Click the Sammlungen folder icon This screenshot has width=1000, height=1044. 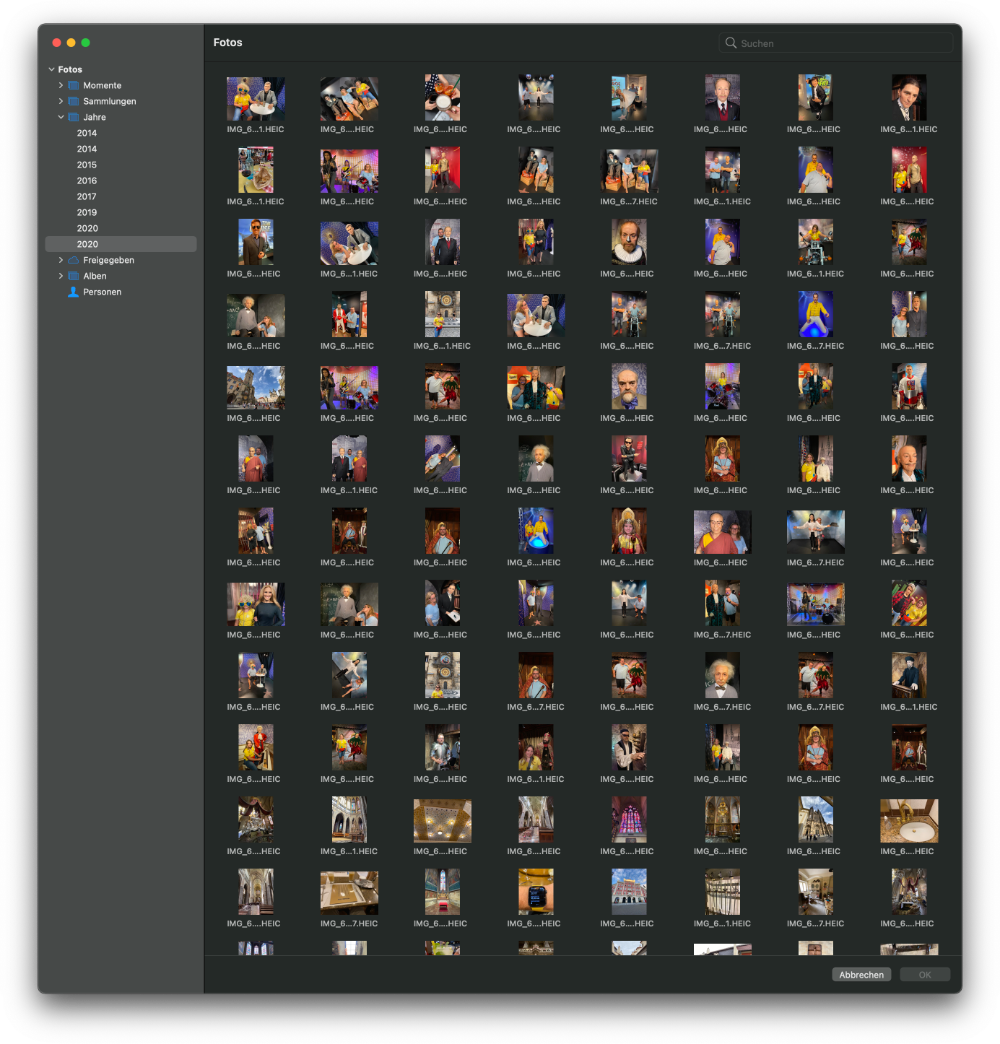[73, 102]
